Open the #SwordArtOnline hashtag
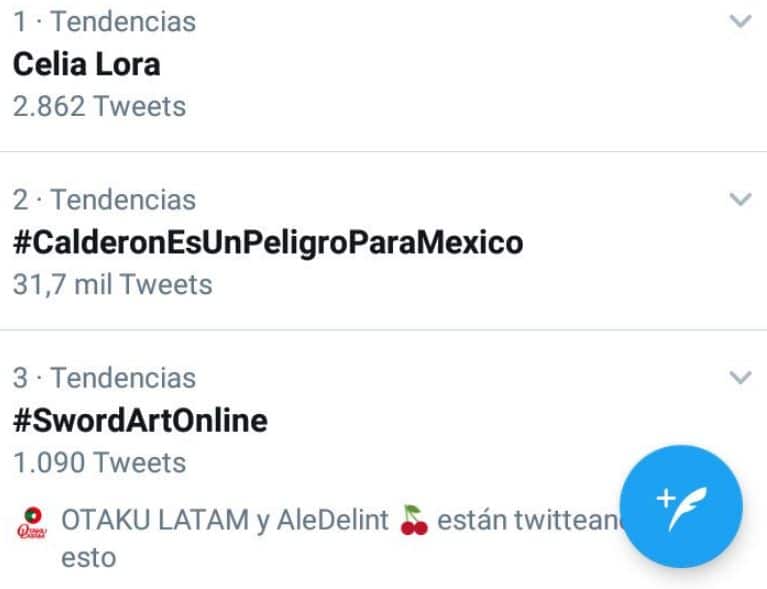This screenshot has height=589, width=767. point(140,420)
